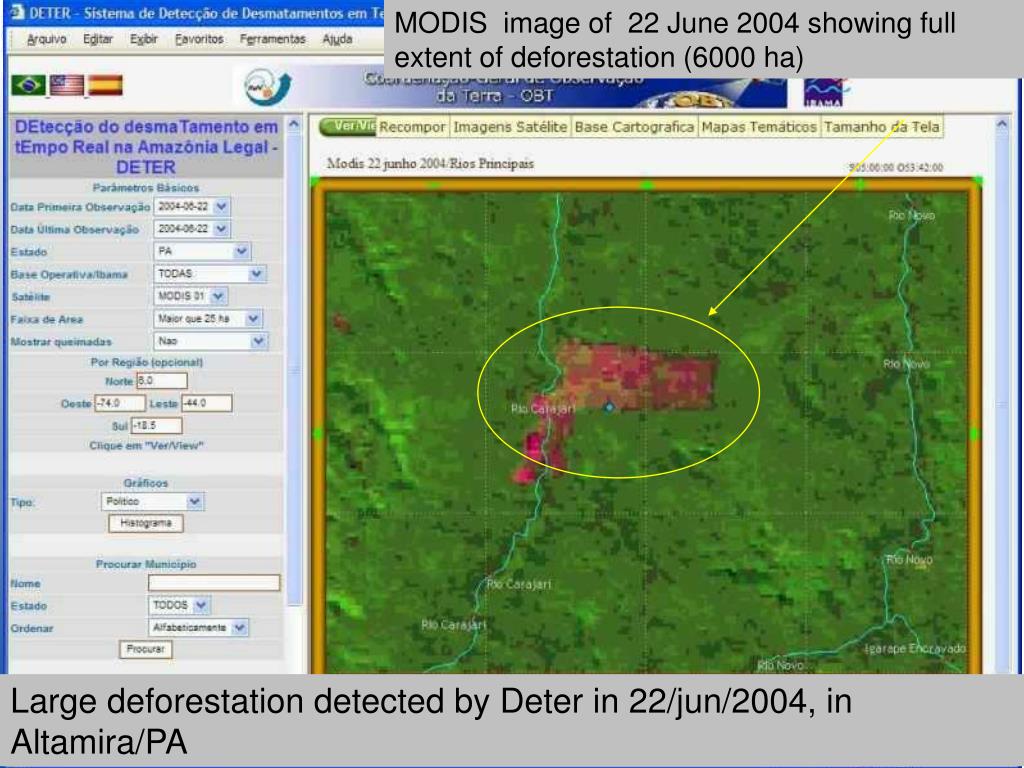Click the INPE circular arrow logo

(x=267, y=87)
